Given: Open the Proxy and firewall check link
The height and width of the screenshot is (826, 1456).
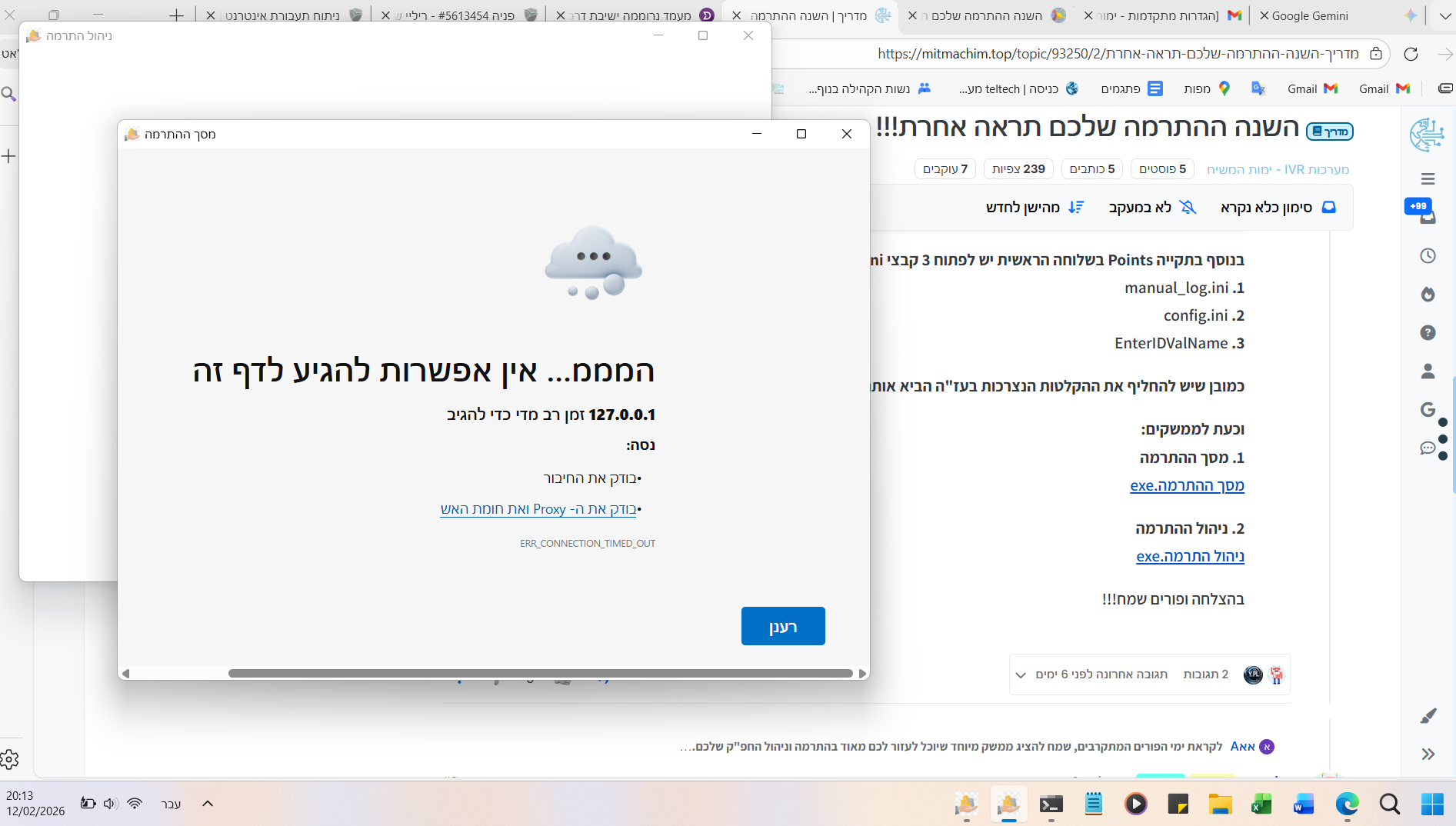Looking at the screenshot, I should (538, 509).
